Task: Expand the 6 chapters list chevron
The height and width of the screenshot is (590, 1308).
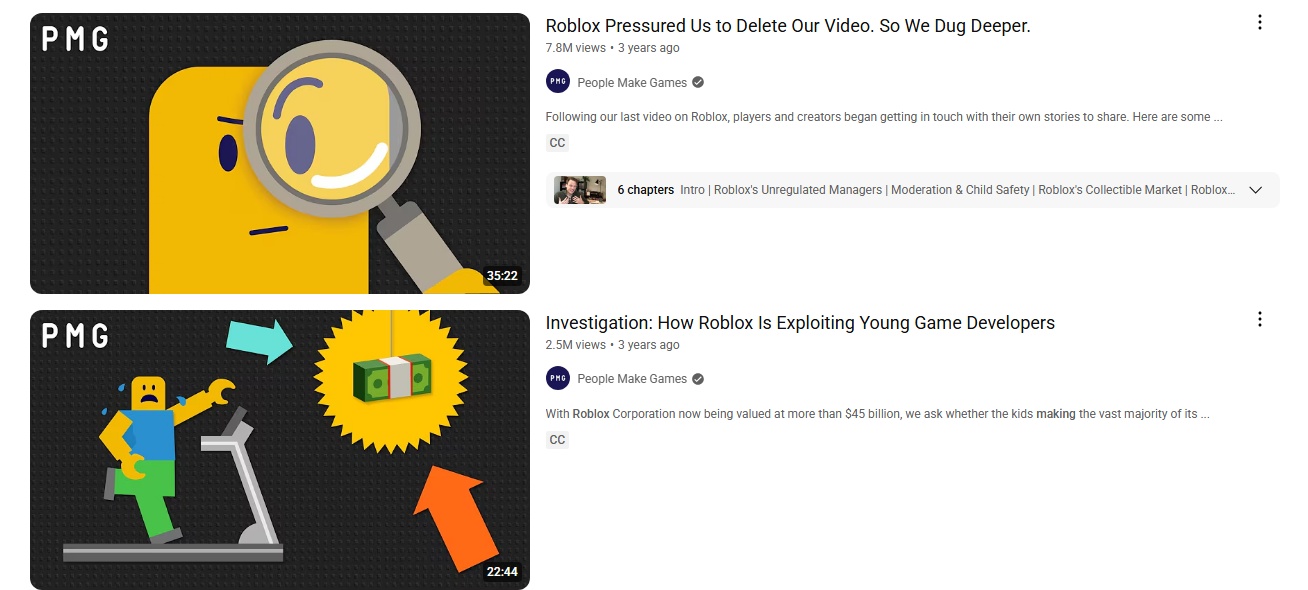Action: [x=1257, y=190]
